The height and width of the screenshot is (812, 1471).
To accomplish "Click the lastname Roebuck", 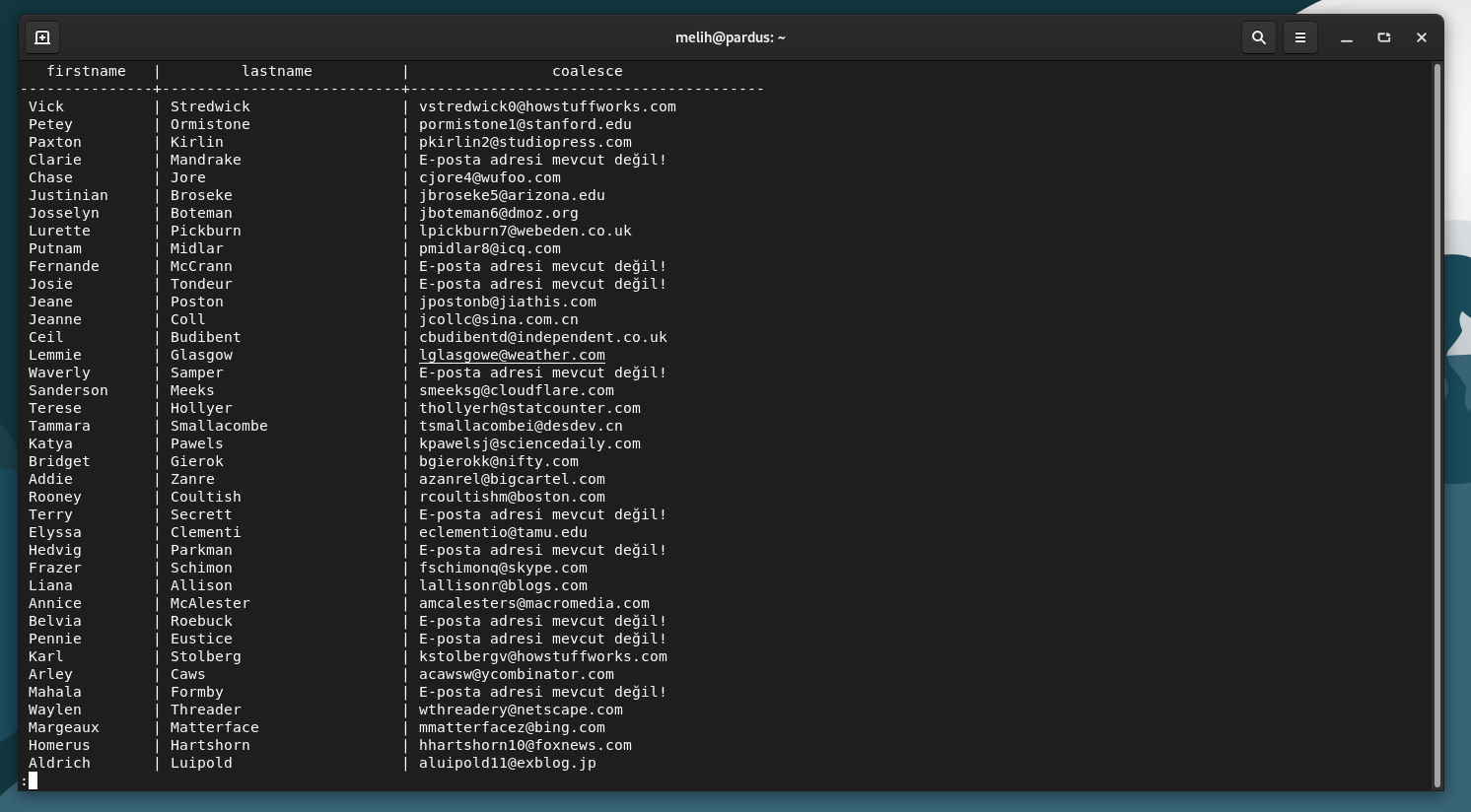I will click(x=201, y=621).
